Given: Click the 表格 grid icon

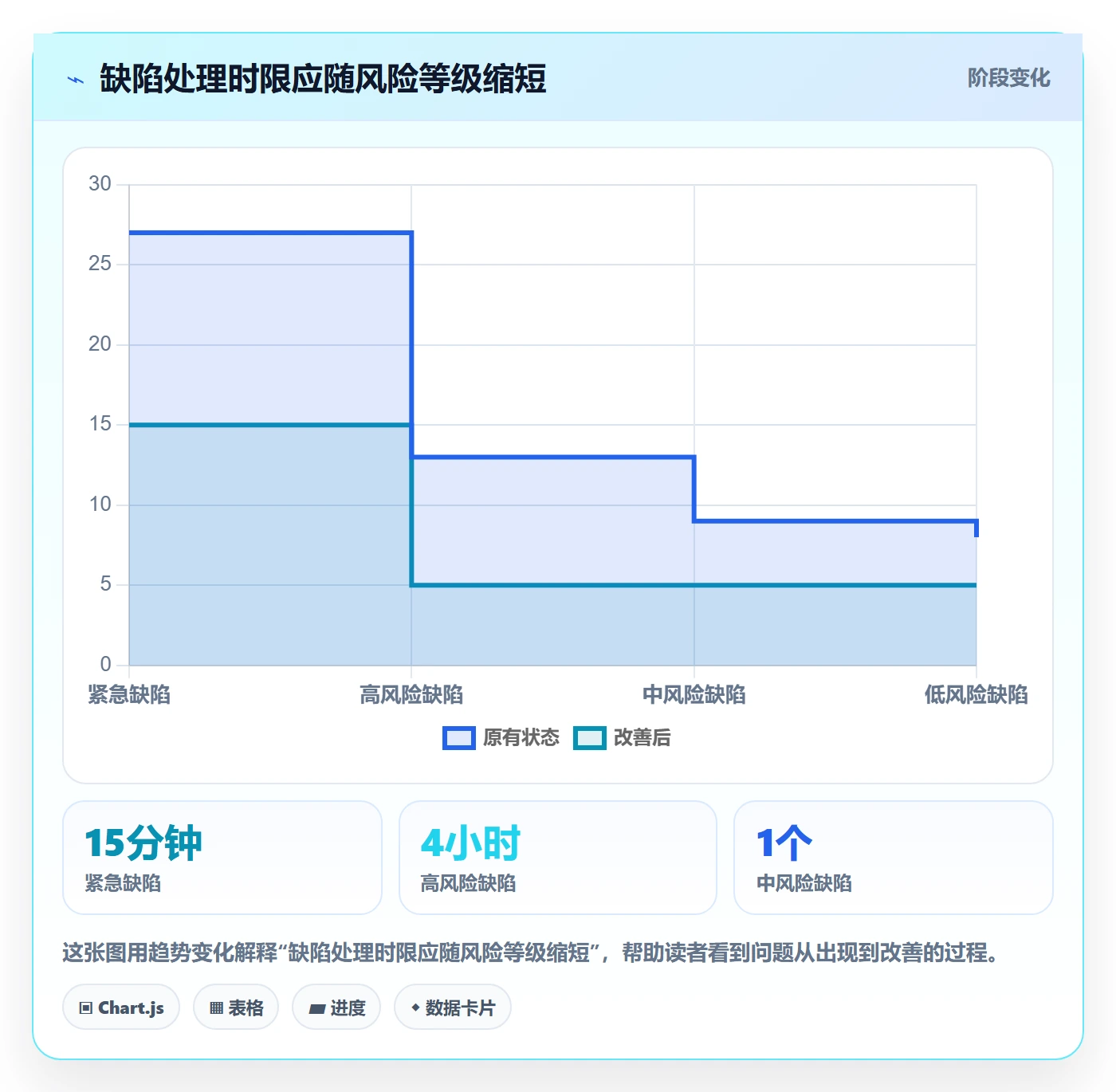Looking at the screenshot, I should [216, 1008].
